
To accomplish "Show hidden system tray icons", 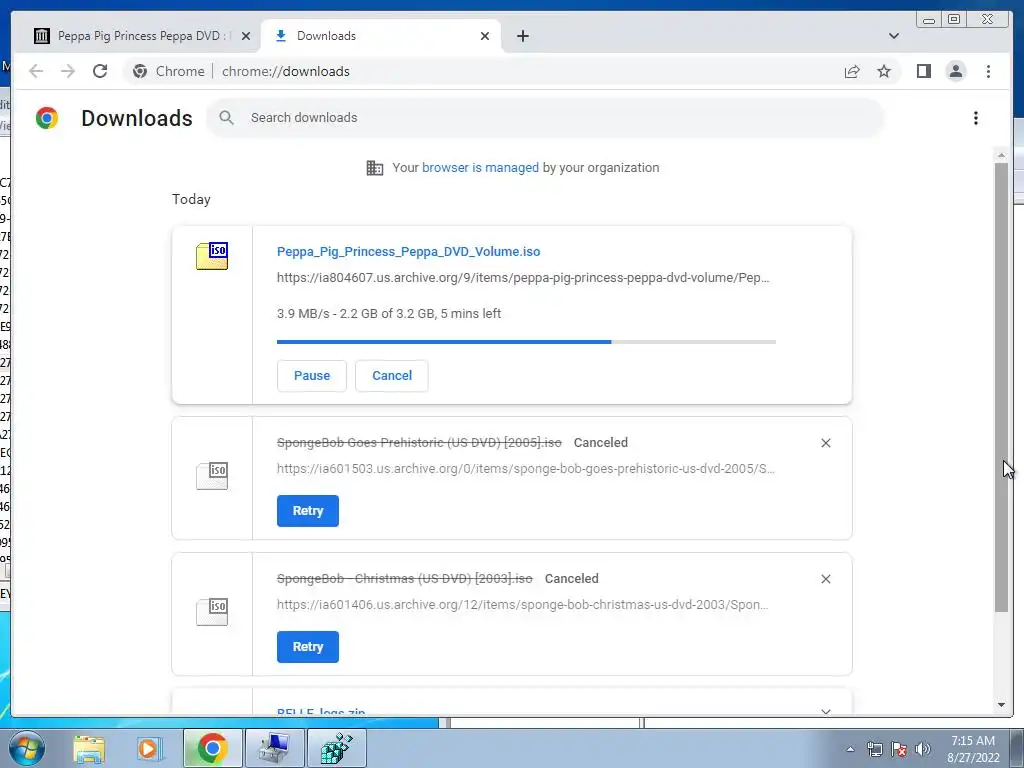I will 850,749.
